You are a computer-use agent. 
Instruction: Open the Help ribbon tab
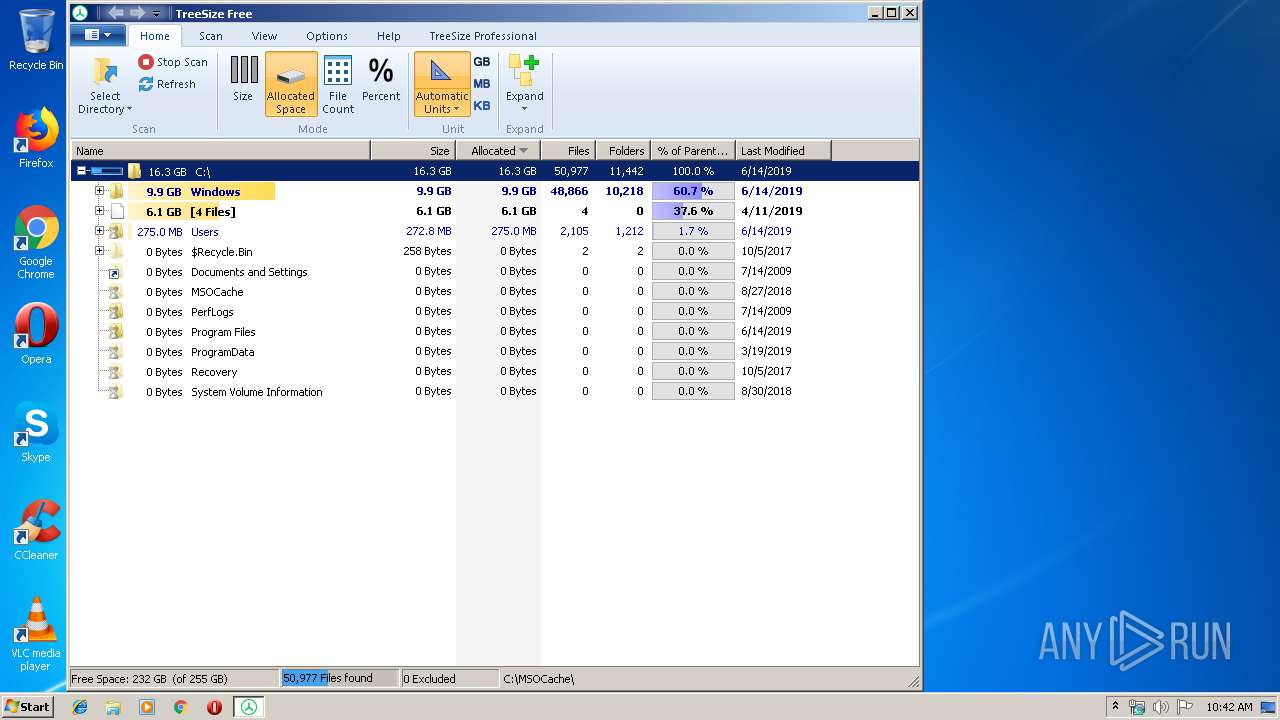[389, 36]
